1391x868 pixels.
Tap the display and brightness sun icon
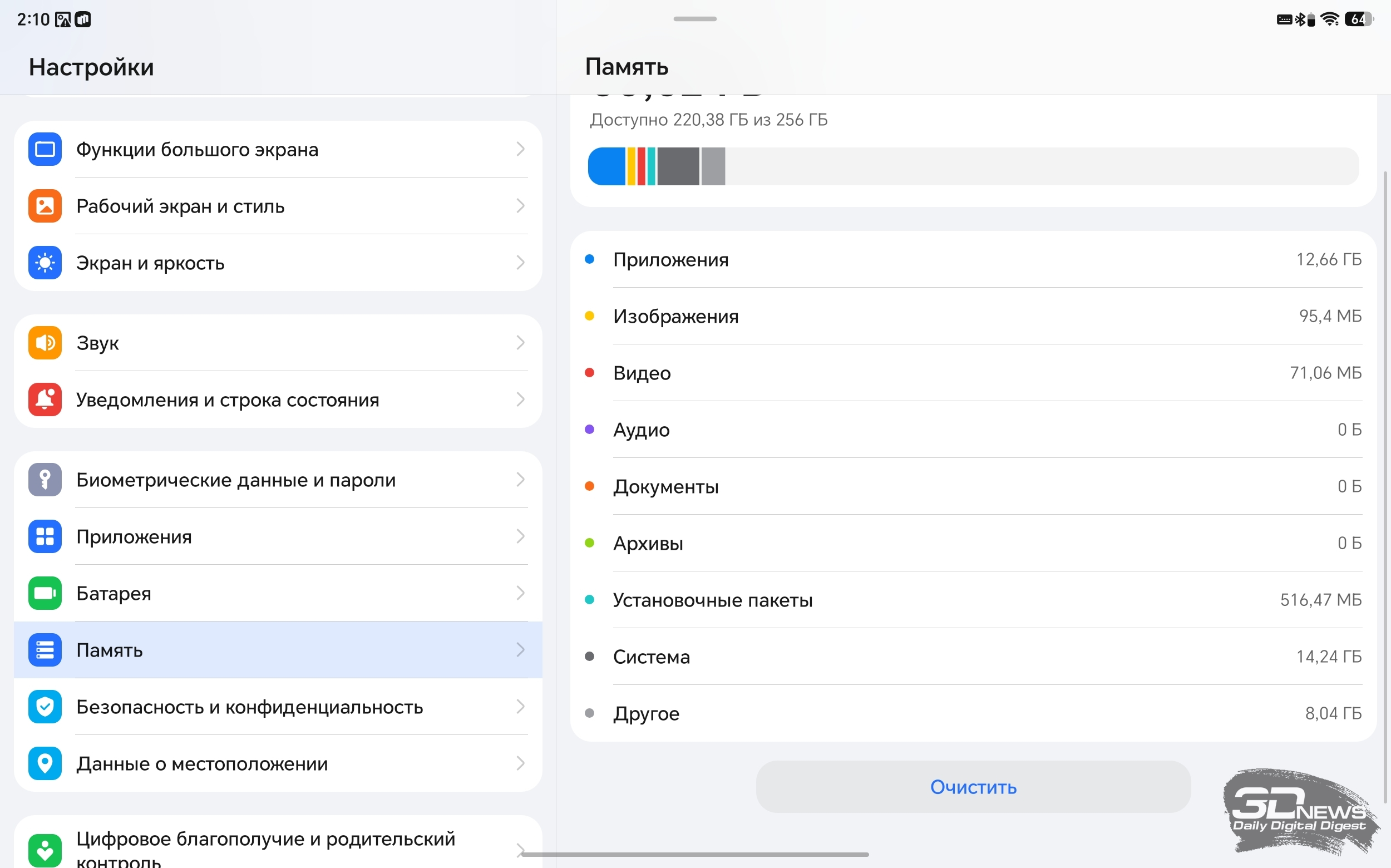tap(45, 263)
